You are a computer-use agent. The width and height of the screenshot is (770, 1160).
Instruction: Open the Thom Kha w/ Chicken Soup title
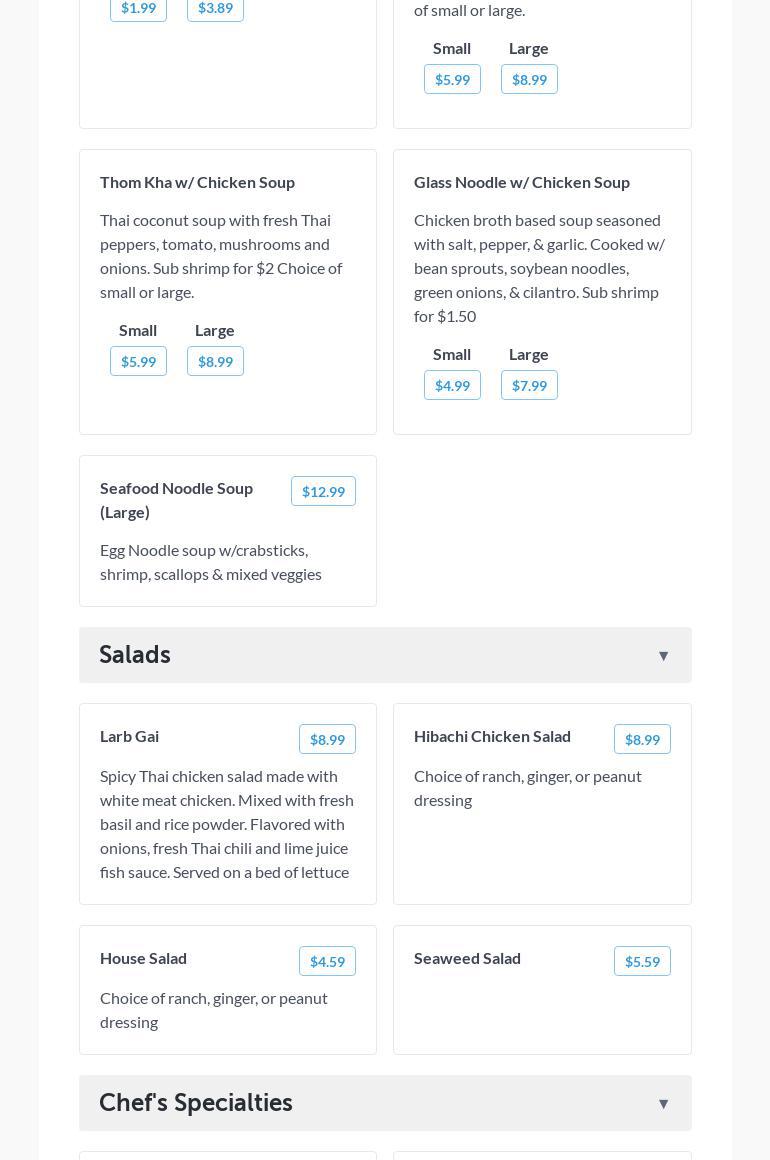coord(197,182)
